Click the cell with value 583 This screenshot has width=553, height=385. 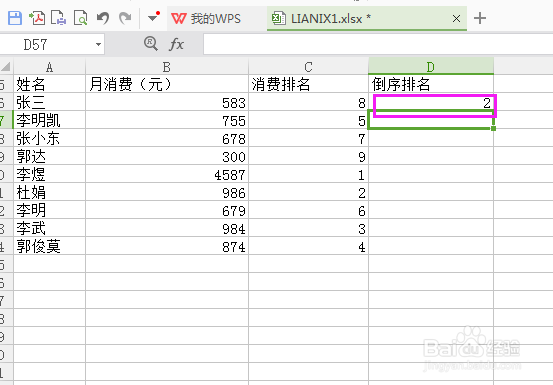click(167, 102)
